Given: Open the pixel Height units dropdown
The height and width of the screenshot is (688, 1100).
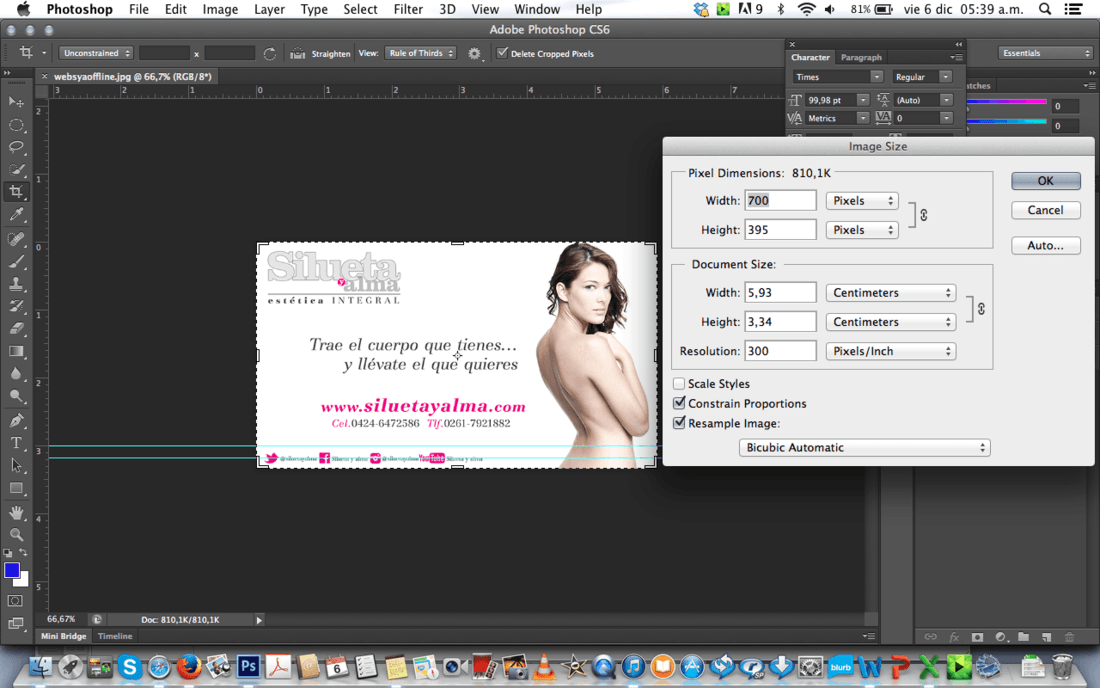Looking at the screenshot, I should (862, 230).
